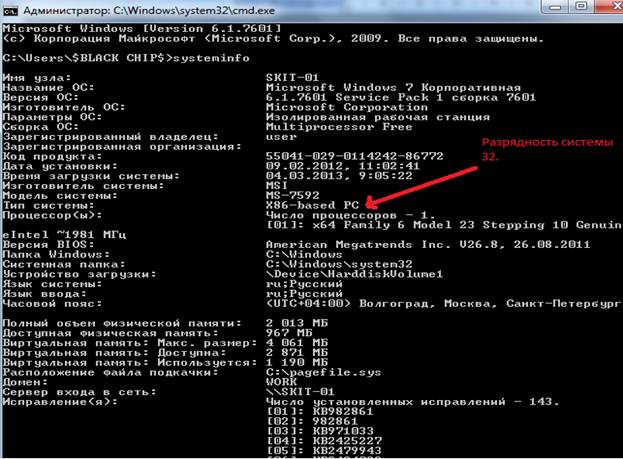Select Windows folder value 'C:\Windows'
Viewport: 623px width, 459px height.
(x=304, y=254)
